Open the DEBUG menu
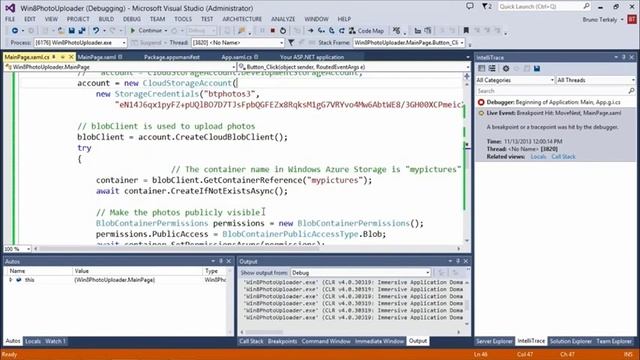The width and height of the screenshot is (640, 360). (131, 19)
